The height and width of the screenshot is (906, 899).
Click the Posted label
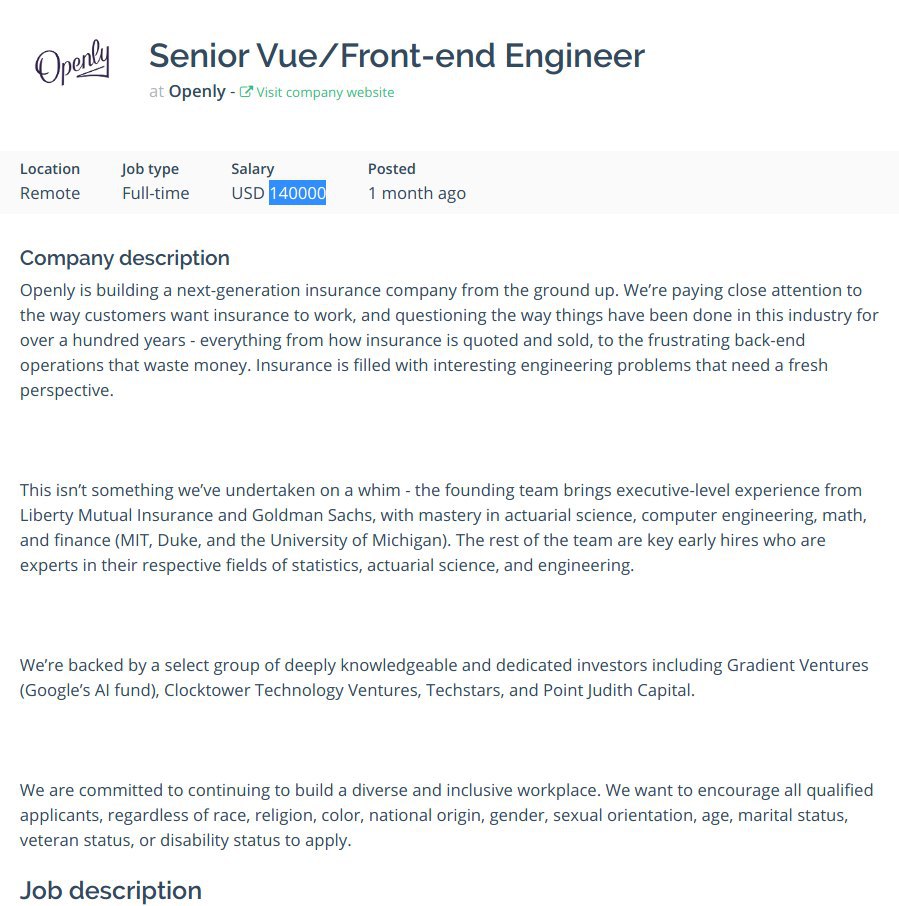point(392,169)
